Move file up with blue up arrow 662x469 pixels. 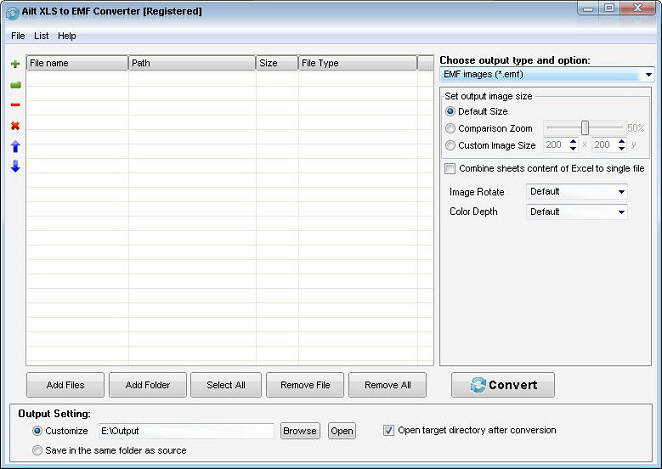[x=15, y=146]
